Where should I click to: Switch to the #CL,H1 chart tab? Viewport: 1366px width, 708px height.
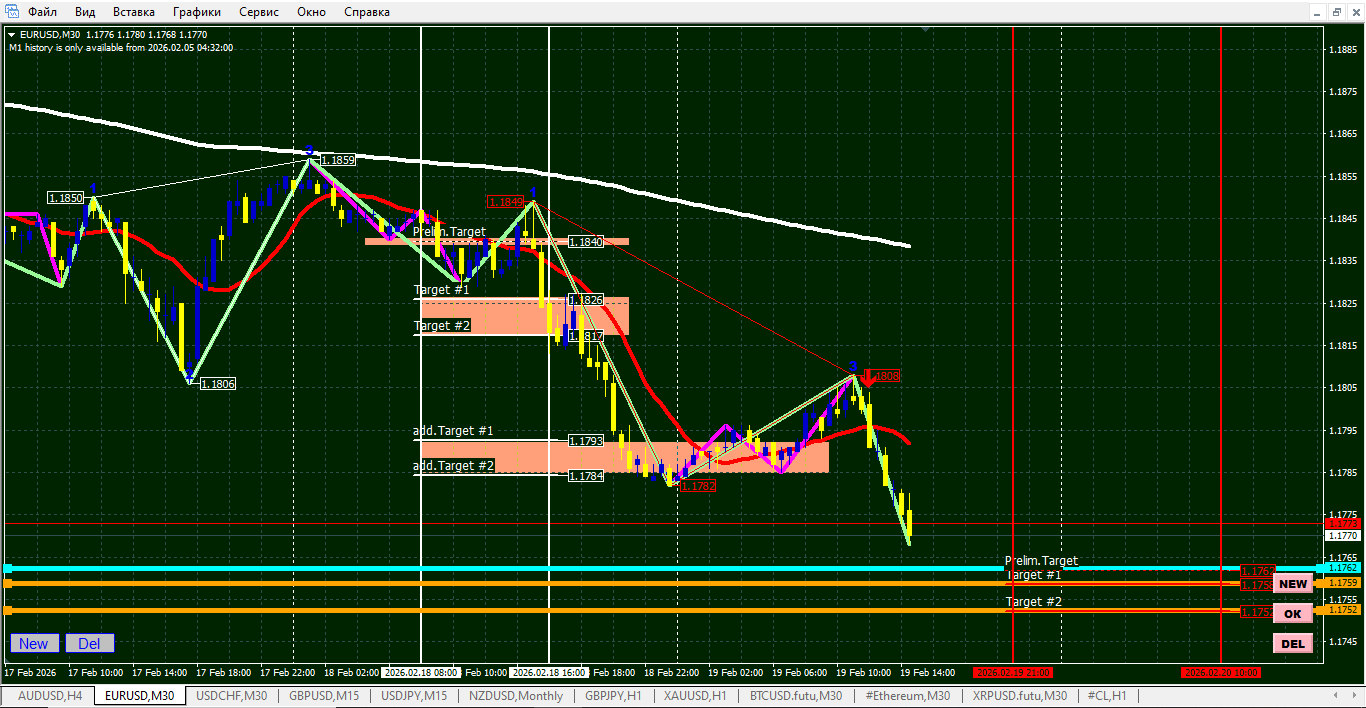pyautogui.click(x=1108, y=696)
